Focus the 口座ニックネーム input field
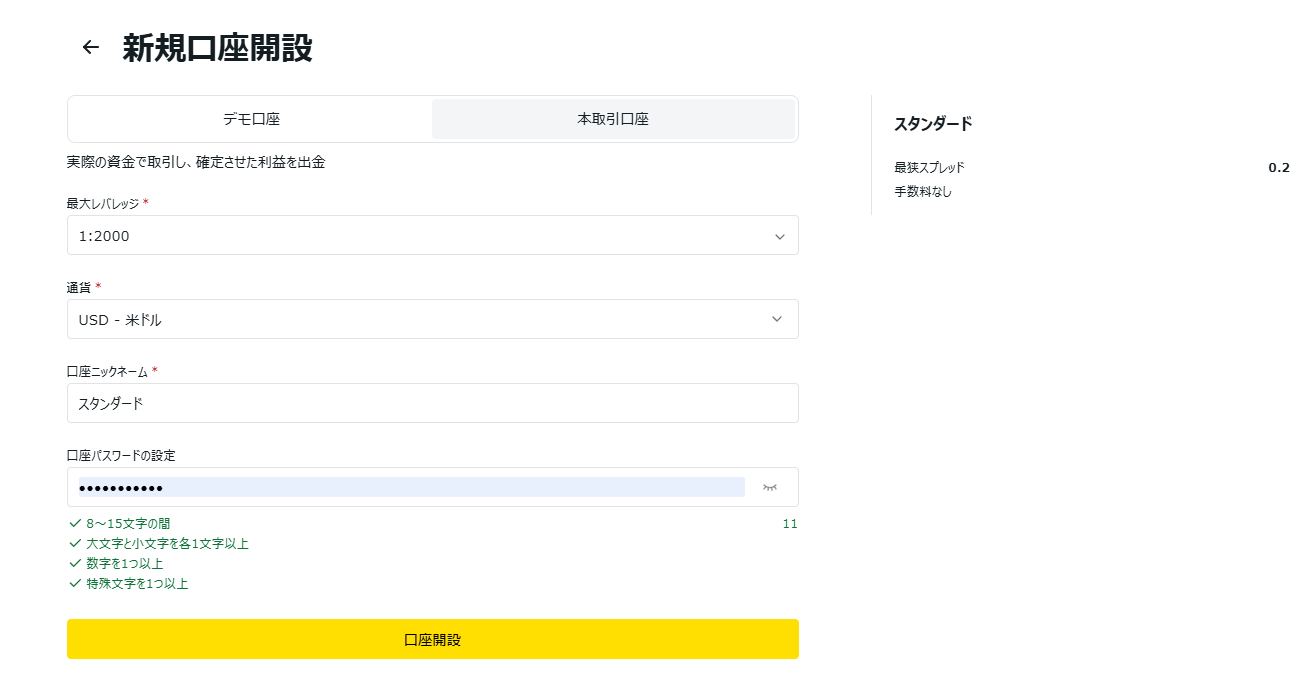The height and width of the screenshot is (678, 1303). 432,404
